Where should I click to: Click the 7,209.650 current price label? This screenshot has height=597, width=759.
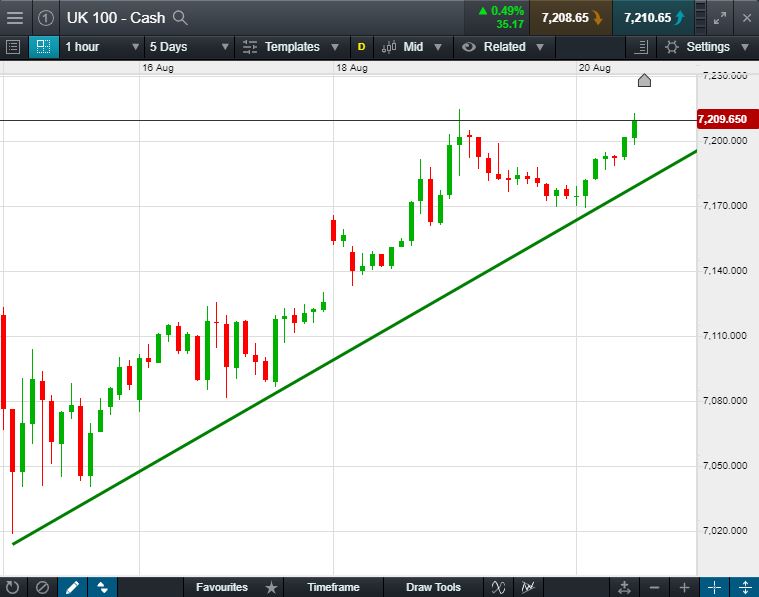[723, 119]
